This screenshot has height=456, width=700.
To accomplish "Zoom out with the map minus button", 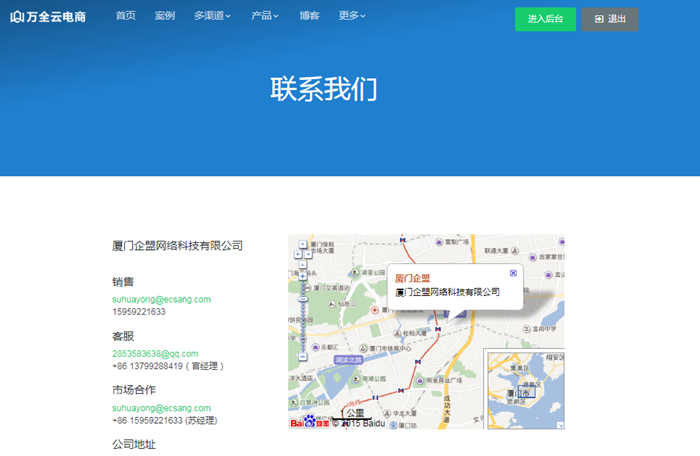I will coord(303,356).
